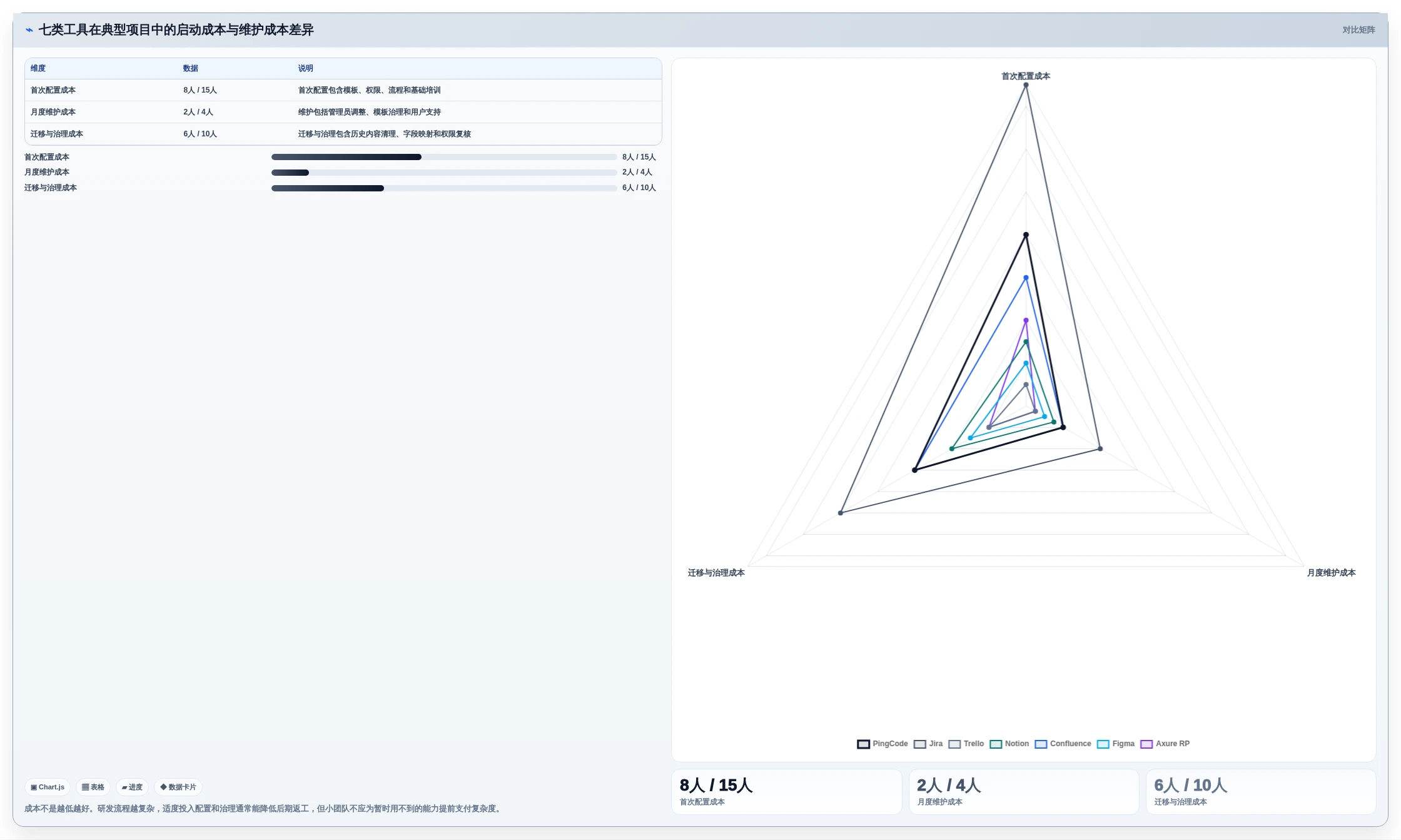Select table row 迁移与治理成本

(343, 134)
